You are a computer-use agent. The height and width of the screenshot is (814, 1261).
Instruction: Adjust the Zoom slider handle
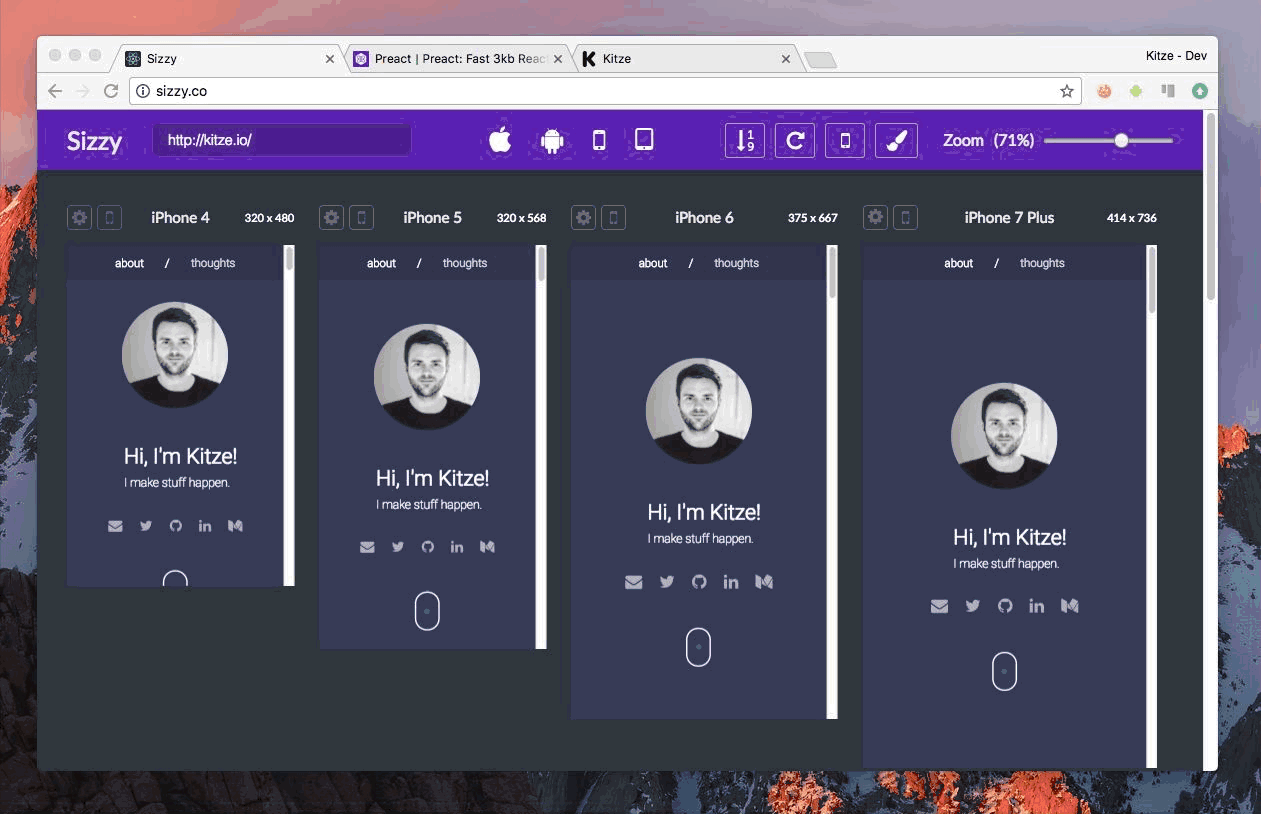[x=1121, y=140]
